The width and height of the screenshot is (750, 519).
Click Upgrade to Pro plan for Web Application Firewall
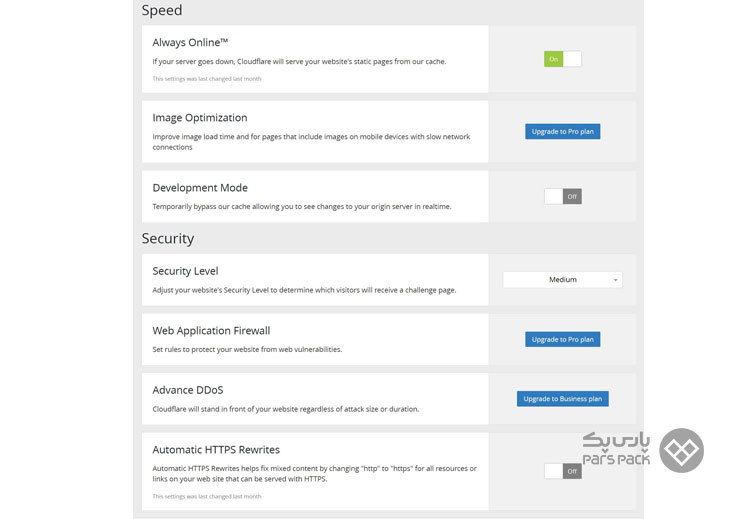click(562, 340)
